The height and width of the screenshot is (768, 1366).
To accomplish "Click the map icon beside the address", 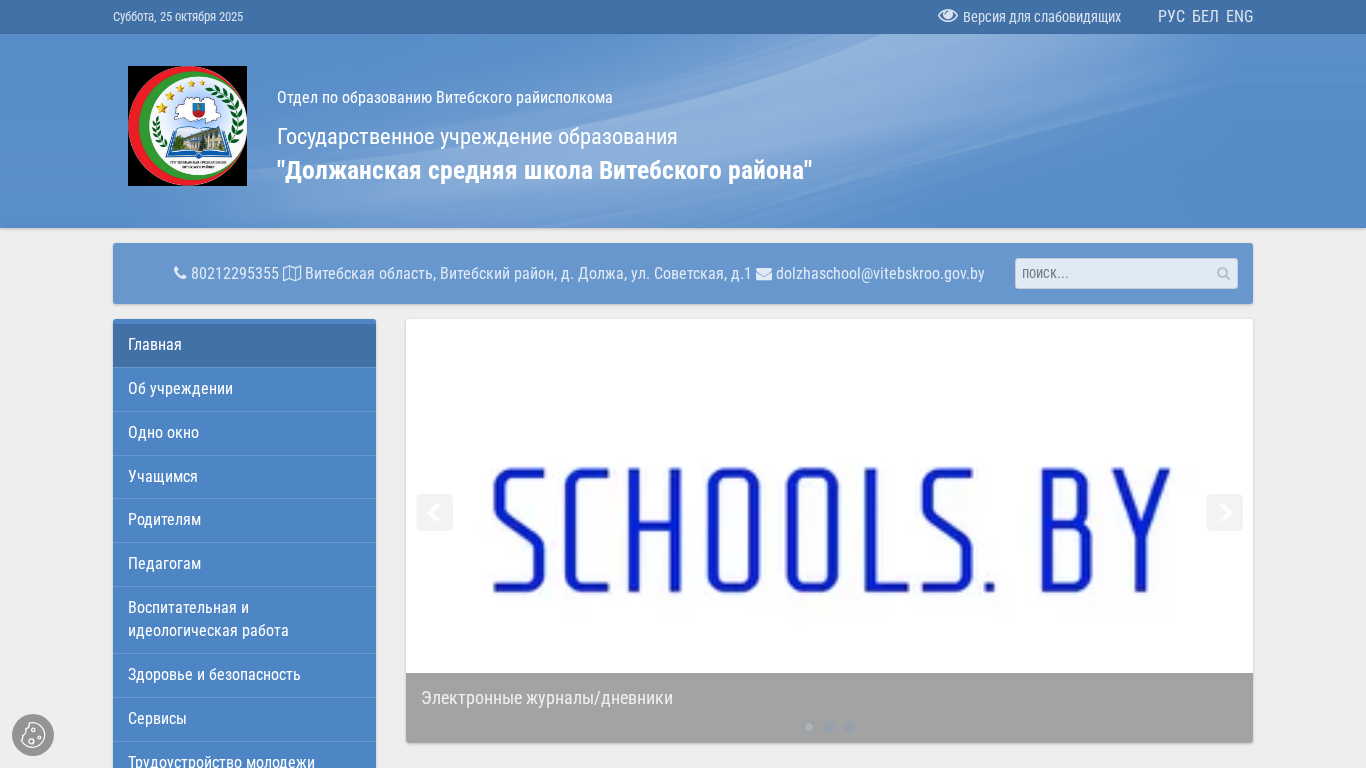I will [x=292, y=273].
